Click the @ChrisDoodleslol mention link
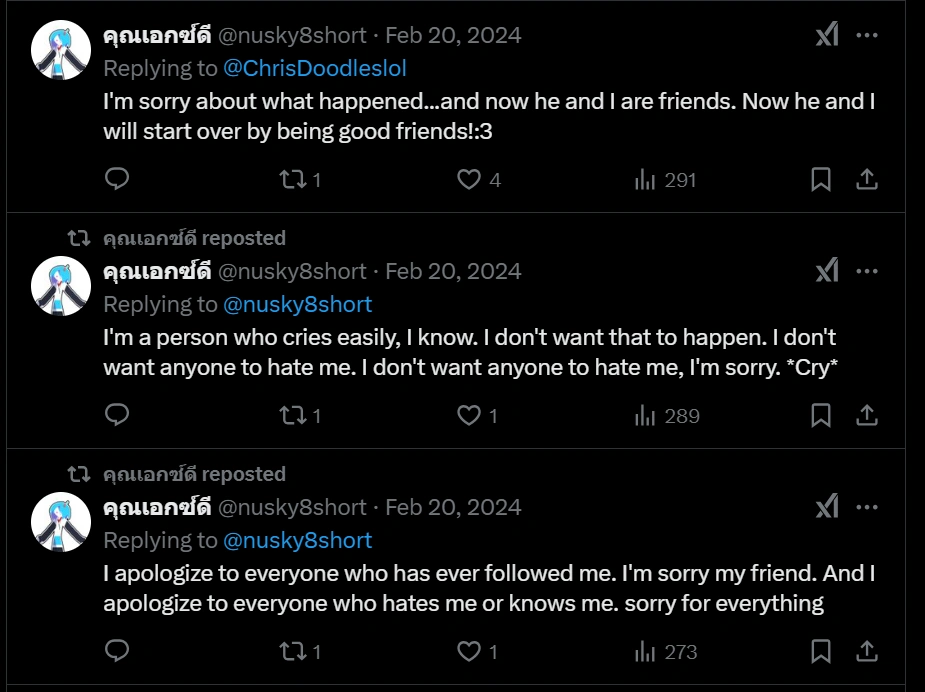The width and height of the screenshot is (925, 692). point(314,68)
